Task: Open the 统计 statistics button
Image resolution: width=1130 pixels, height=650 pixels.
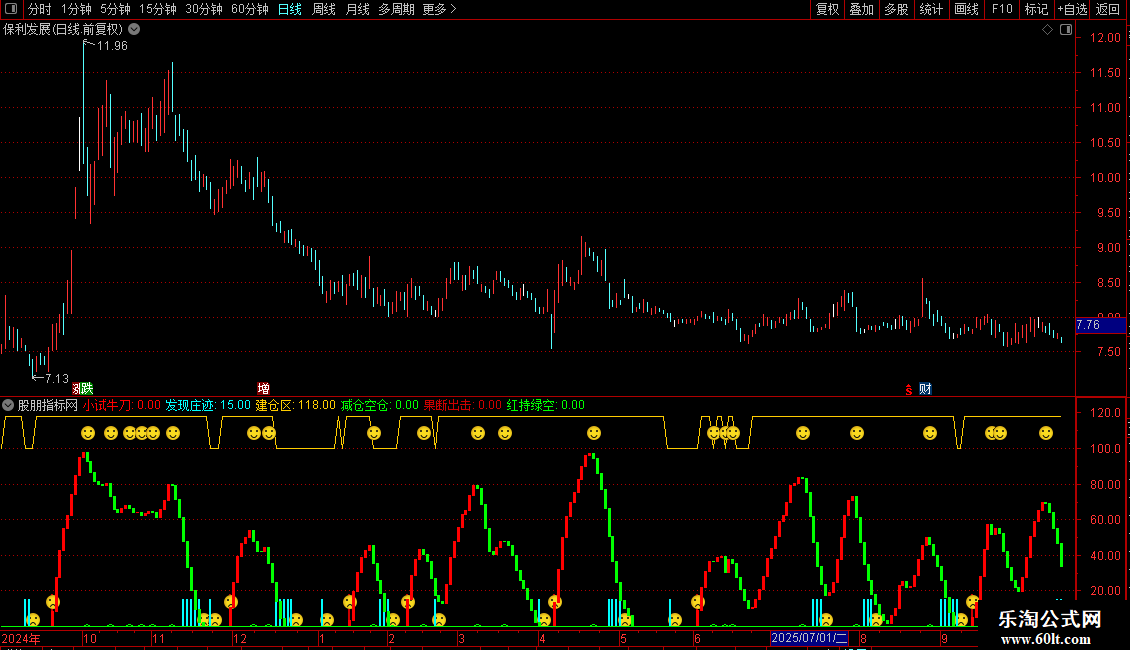Action: (x=931, y=9)
